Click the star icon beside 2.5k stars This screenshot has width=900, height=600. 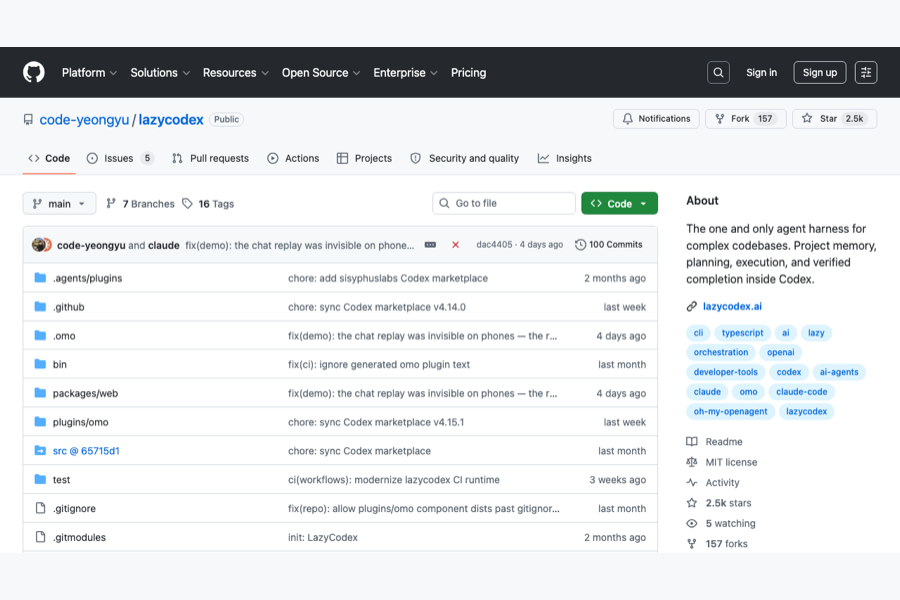tap(692, 503)
